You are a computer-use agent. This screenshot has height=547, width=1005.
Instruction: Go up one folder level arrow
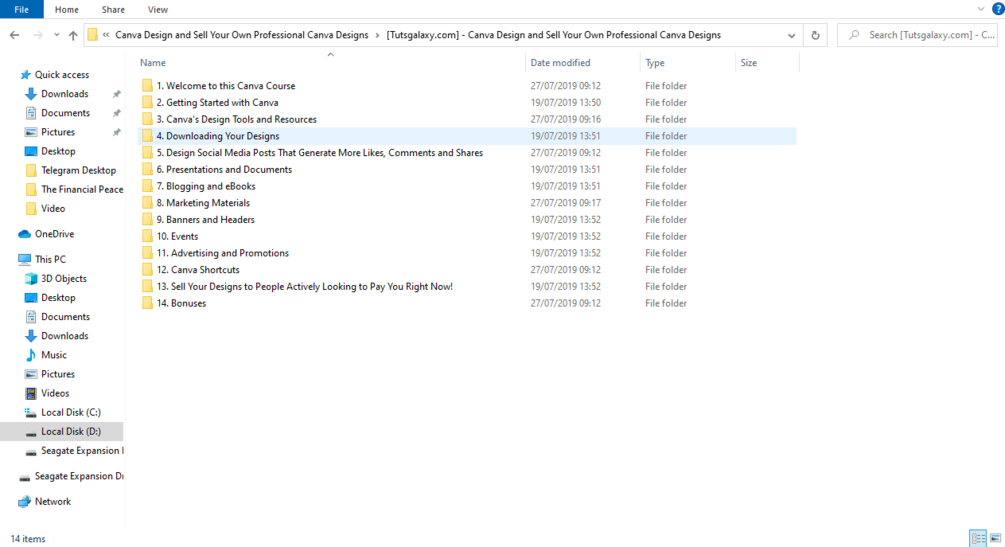73,35
